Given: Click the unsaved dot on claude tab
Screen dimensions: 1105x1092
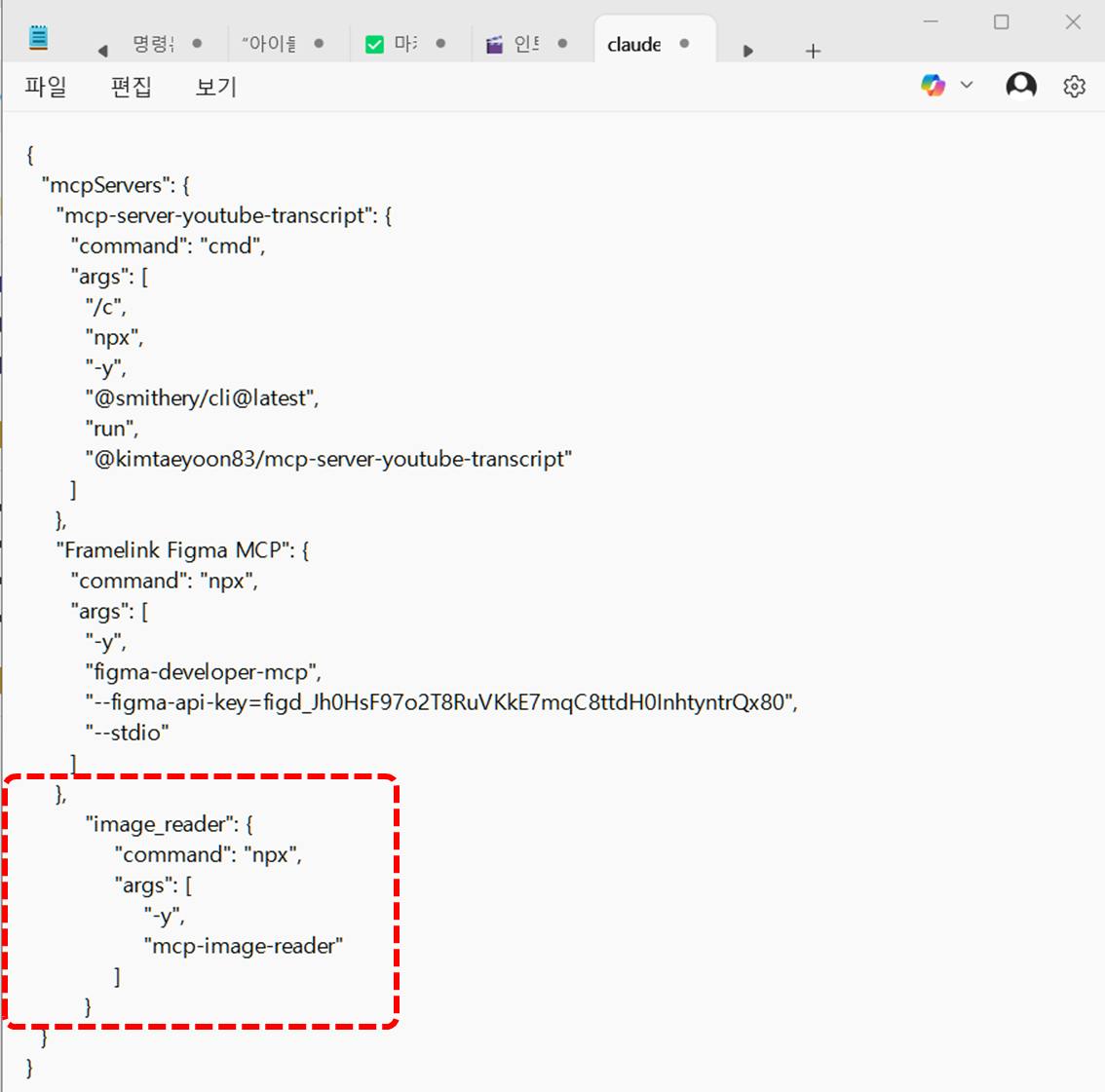Looking at the screenshot, I should (684, 44).
